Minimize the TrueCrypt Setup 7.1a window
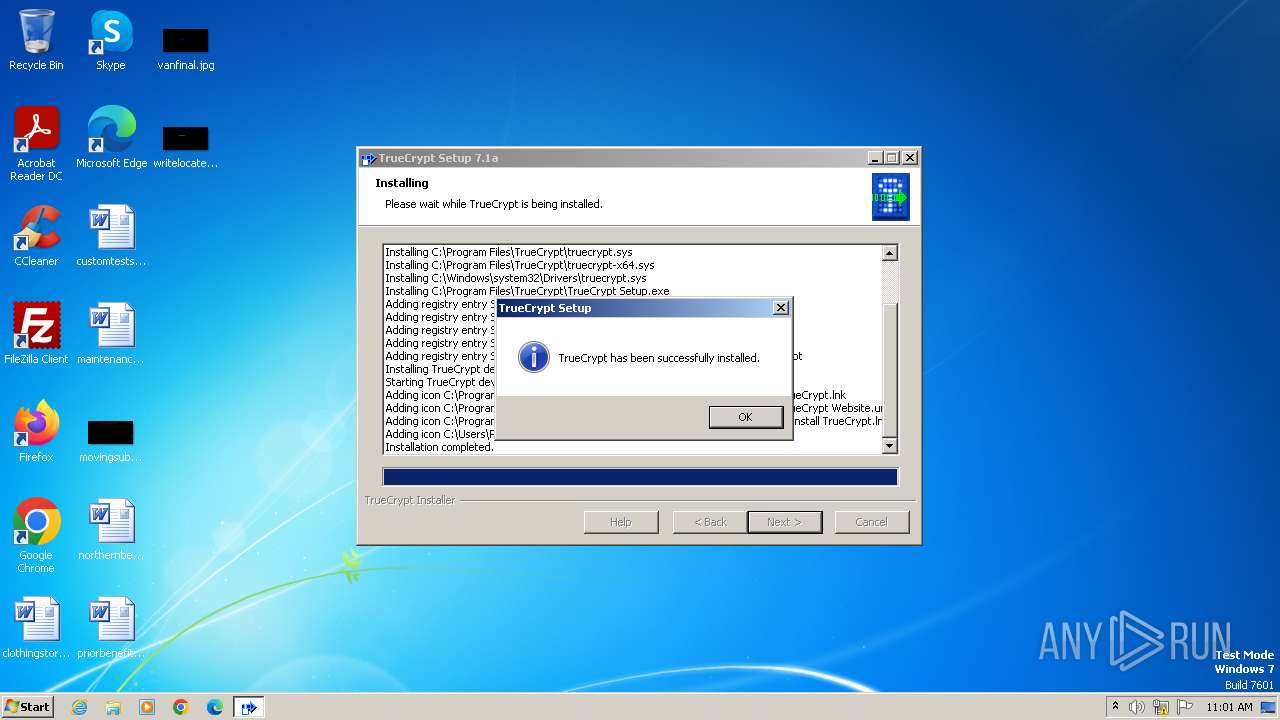The width and height of the screenshot is (1280, 720). click(875, 158)
